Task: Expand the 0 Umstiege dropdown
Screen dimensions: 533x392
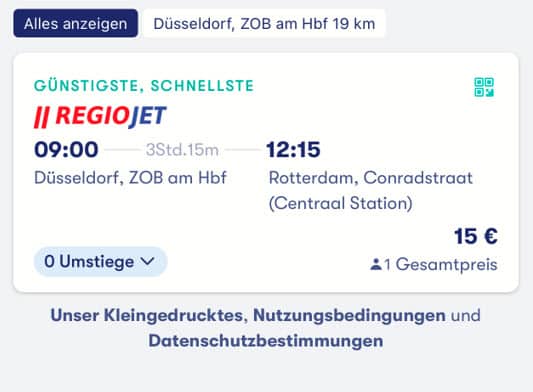Action: pos(100,261)
